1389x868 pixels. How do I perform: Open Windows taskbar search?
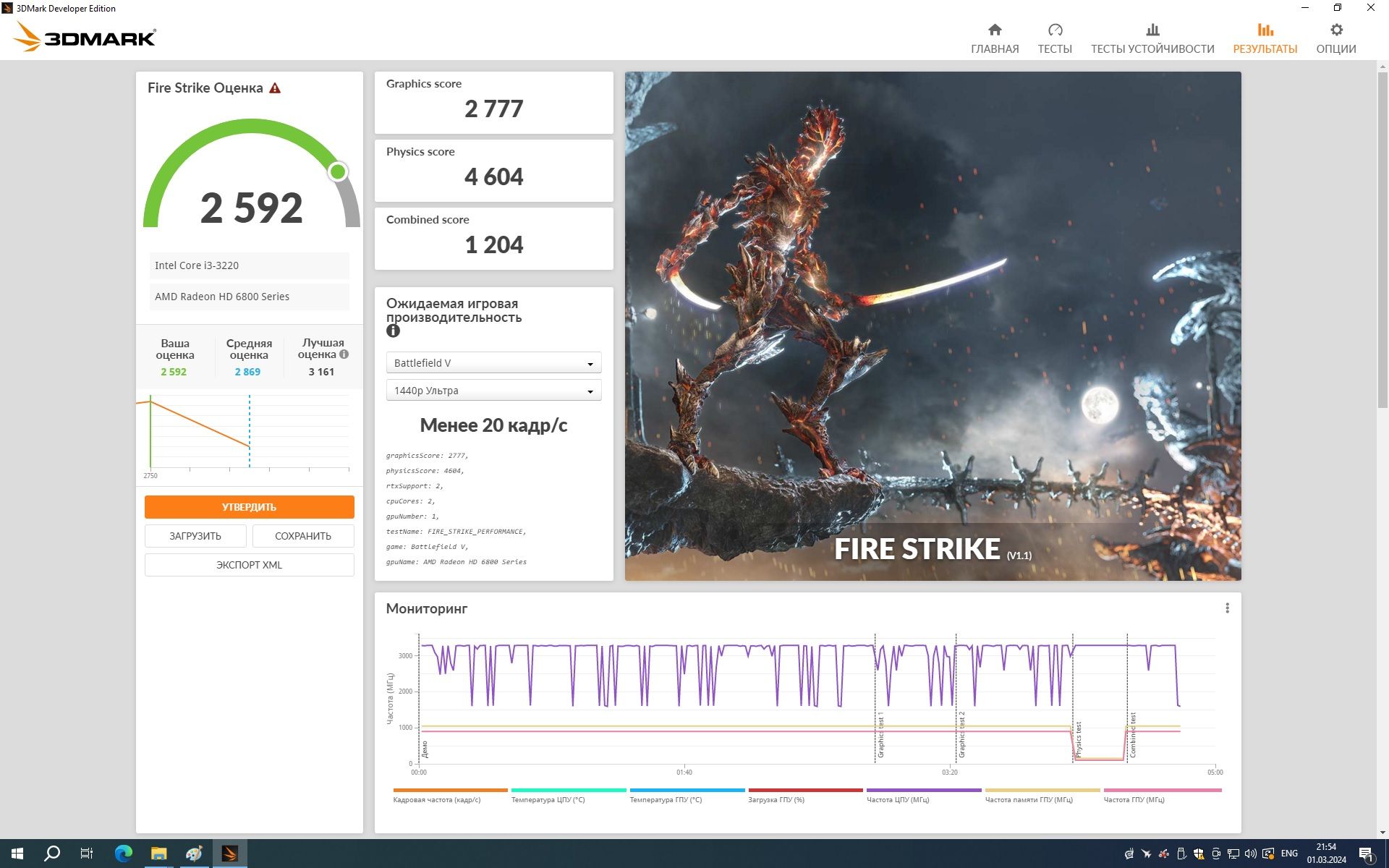[x=52, y=854]
